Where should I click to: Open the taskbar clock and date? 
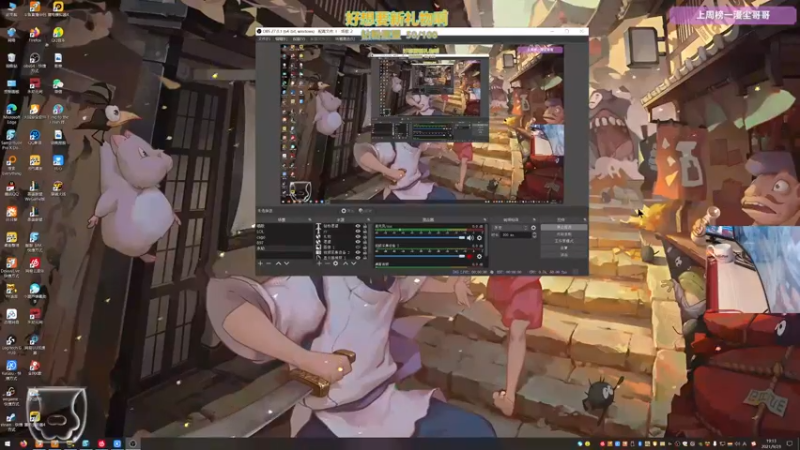771,443
